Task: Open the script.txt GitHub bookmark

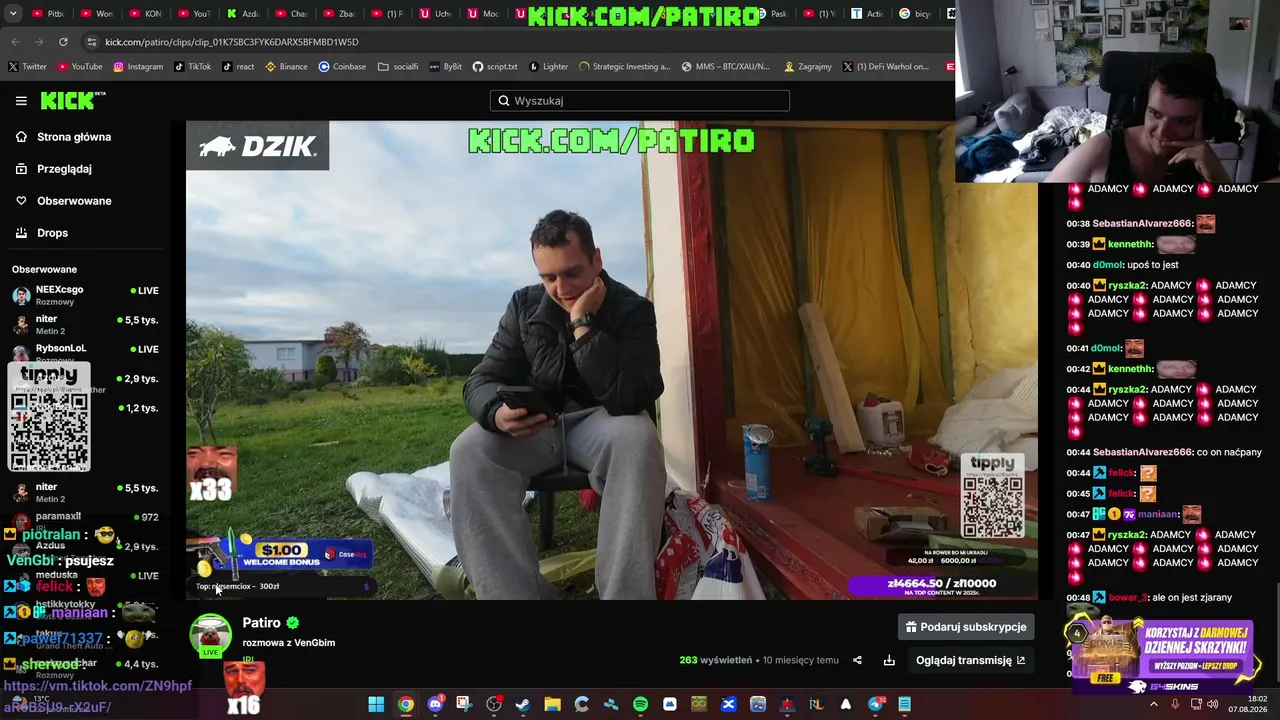Action: tap(495, 67)
